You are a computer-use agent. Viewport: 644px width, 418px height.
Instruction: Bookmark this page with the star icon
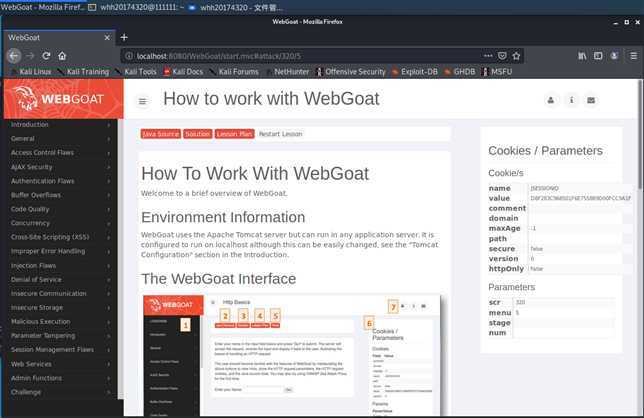pyautogui.click(x=516, y=55)
